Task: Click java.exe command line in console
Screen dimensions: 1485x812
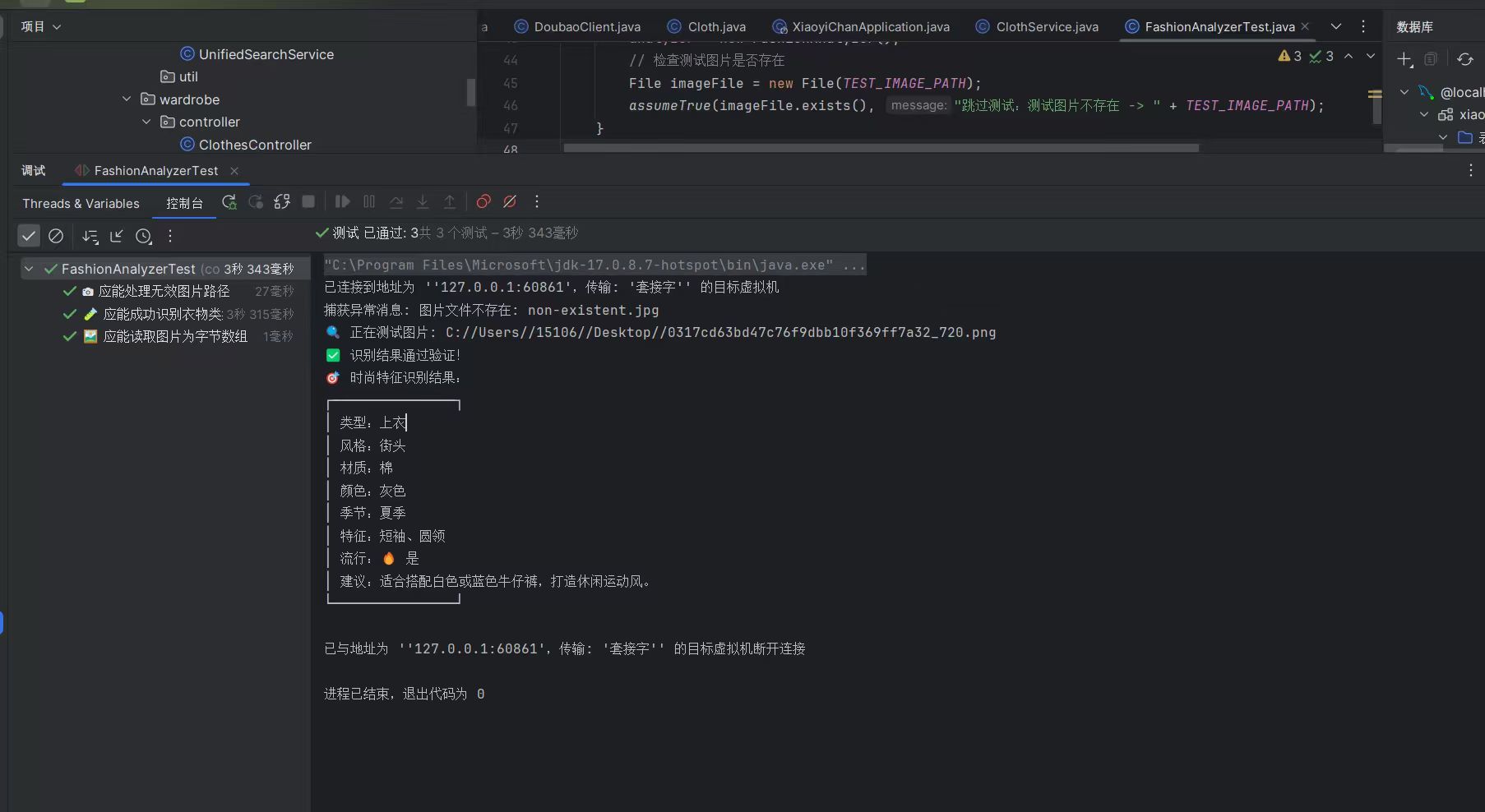Action: point(594,265)
